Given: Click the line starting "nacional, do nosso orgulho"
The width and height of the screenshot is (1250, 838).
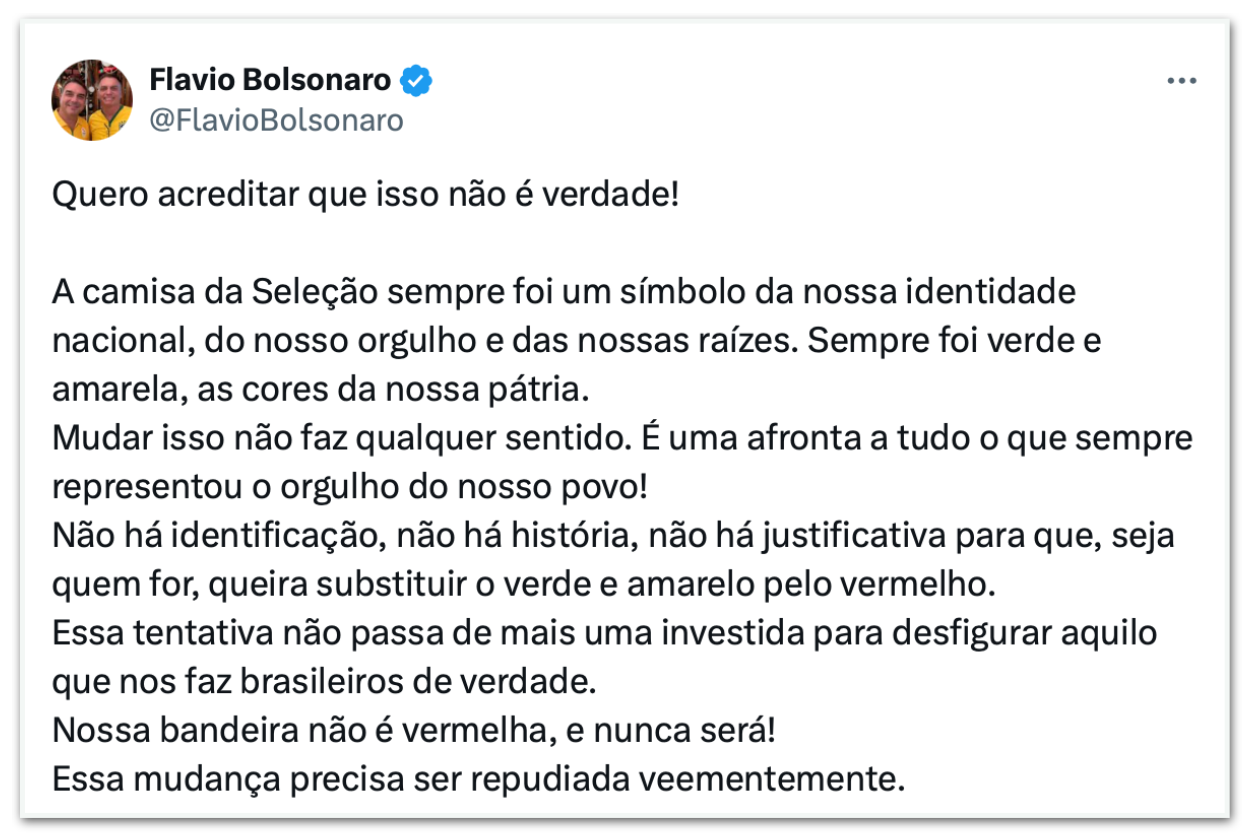Looking at the screenshot, I should point(576,341).
